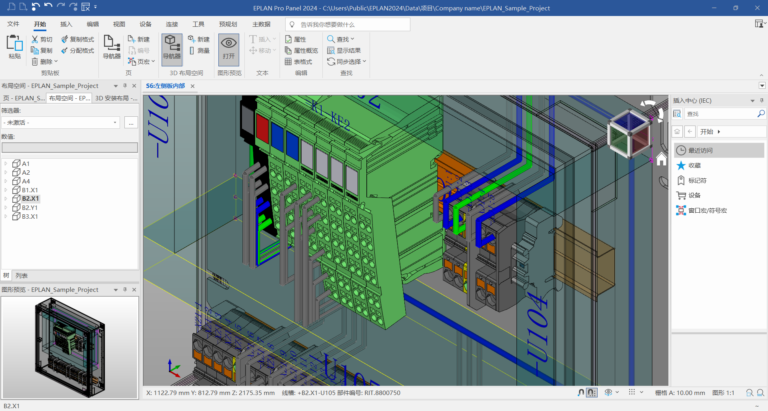The image size is (768, 411).
Task: Select the A4 layout space item
Action: 21,181
